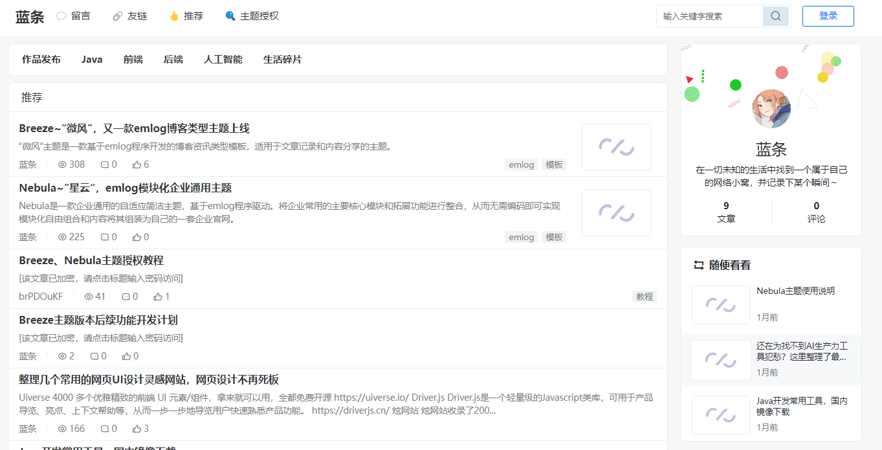882x450 pixels.
Task: Click the 主题授权 magnifier icon
Action: 230,16
